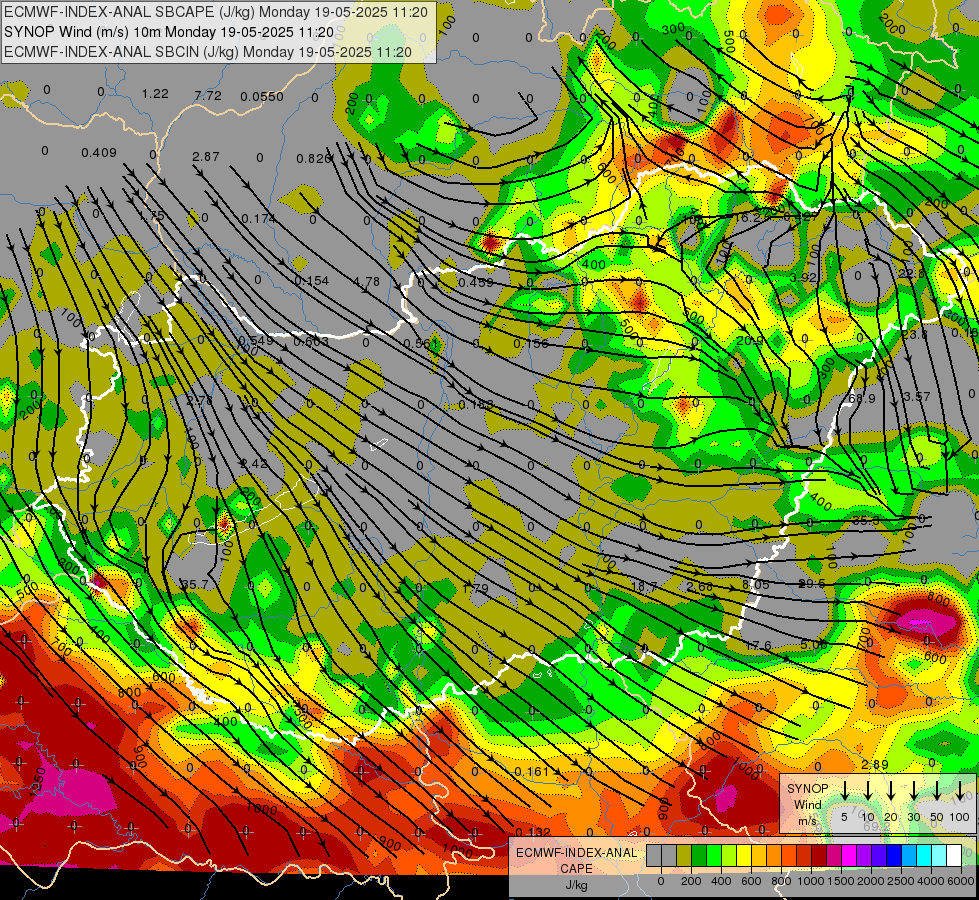The width and height of the screenshot is (979, 900).
Task: Click the 0.161 value near the bottom
Action: 531,771
